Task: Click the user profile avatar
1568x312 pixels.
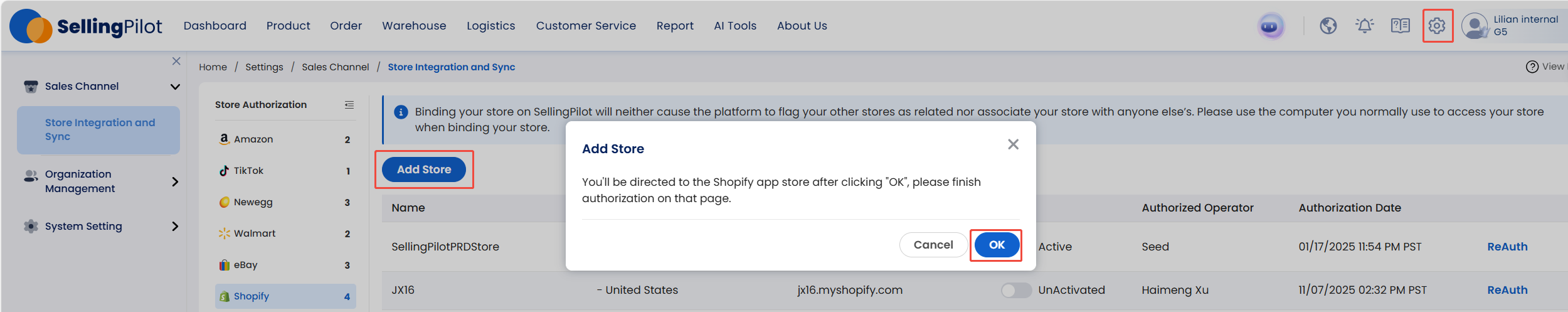Action: (1474, 26)
